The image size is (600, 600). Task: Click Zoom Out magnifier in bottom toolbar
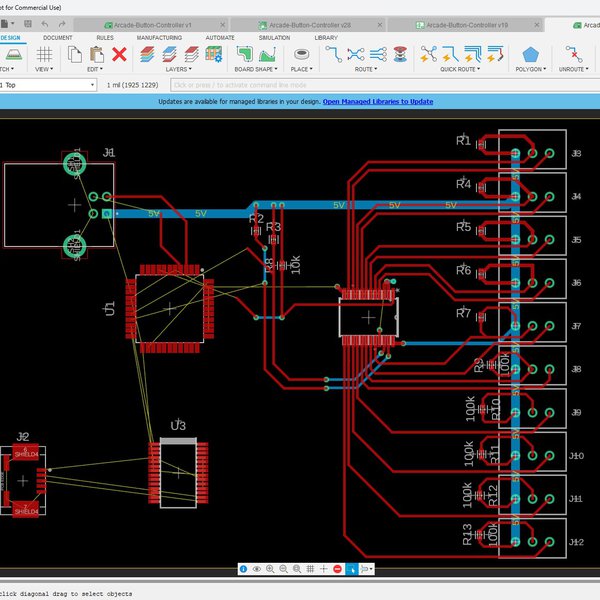coord(284,569)
